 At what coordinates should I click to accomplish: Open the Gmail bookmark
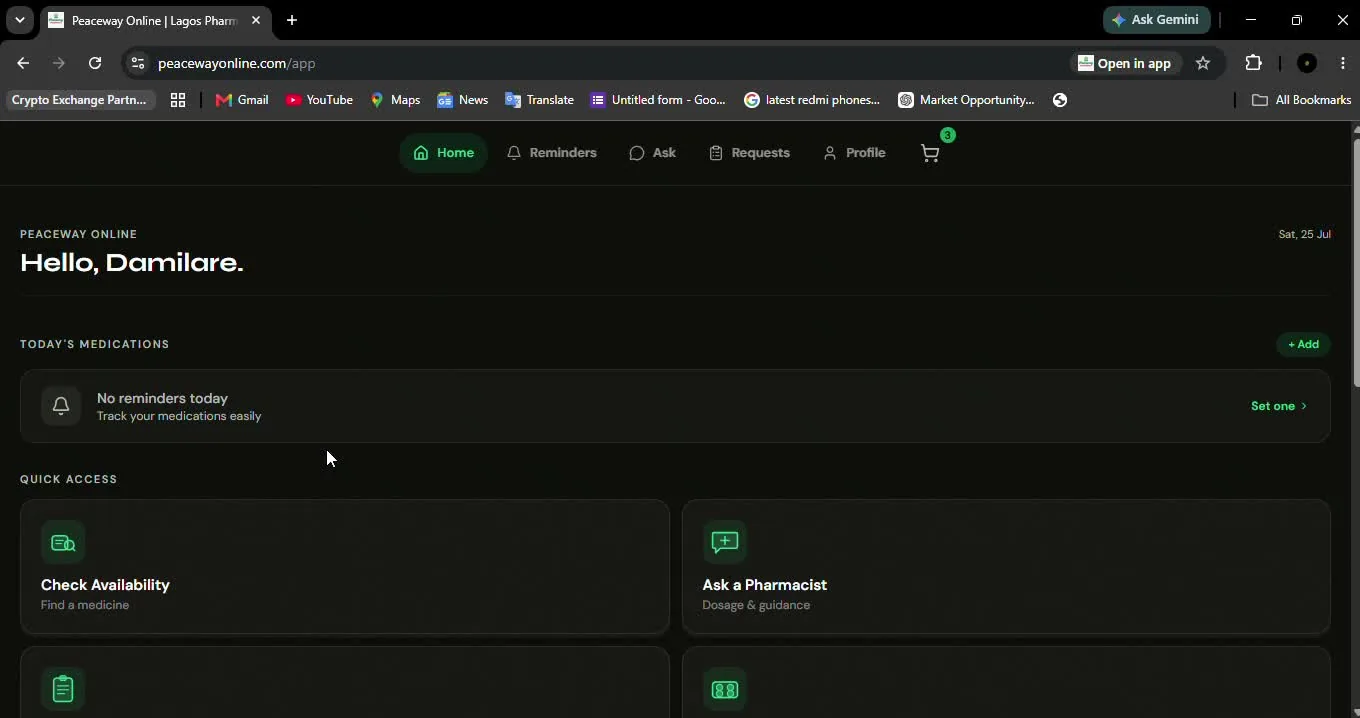click(x=242, y=100)
